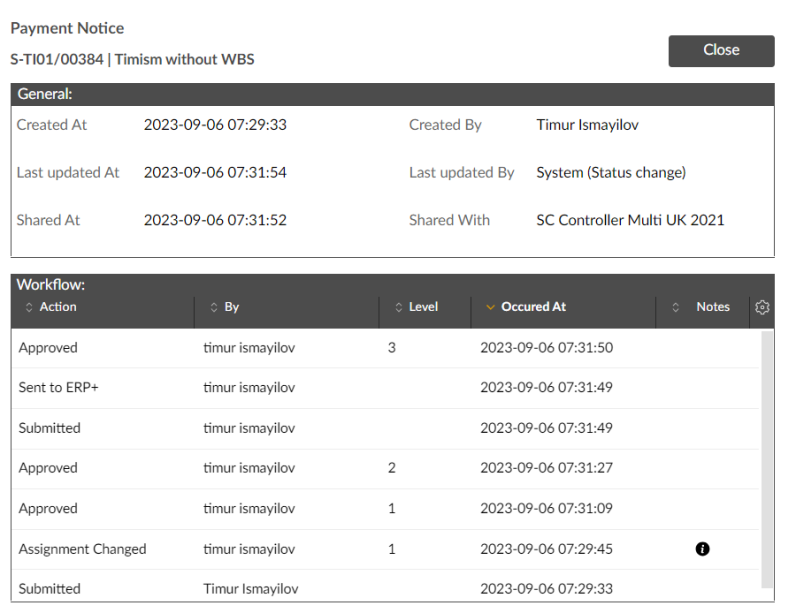The height and width of the screenshot is (613, 796).
Task: Sort workflow by Level column header
Action: pos(423,306)
